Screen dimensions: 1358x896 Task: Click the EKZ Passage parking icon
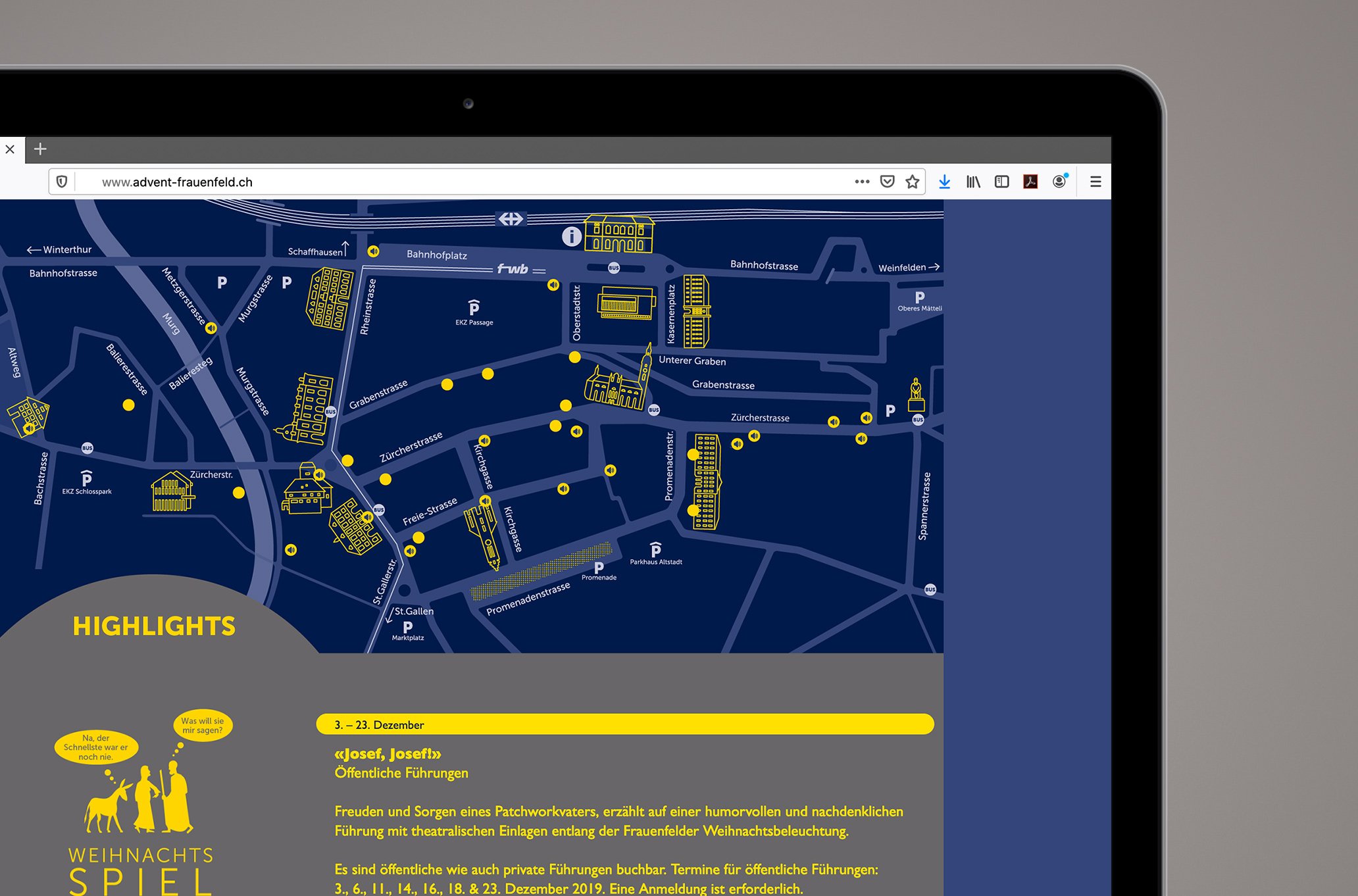click(474, 308)
